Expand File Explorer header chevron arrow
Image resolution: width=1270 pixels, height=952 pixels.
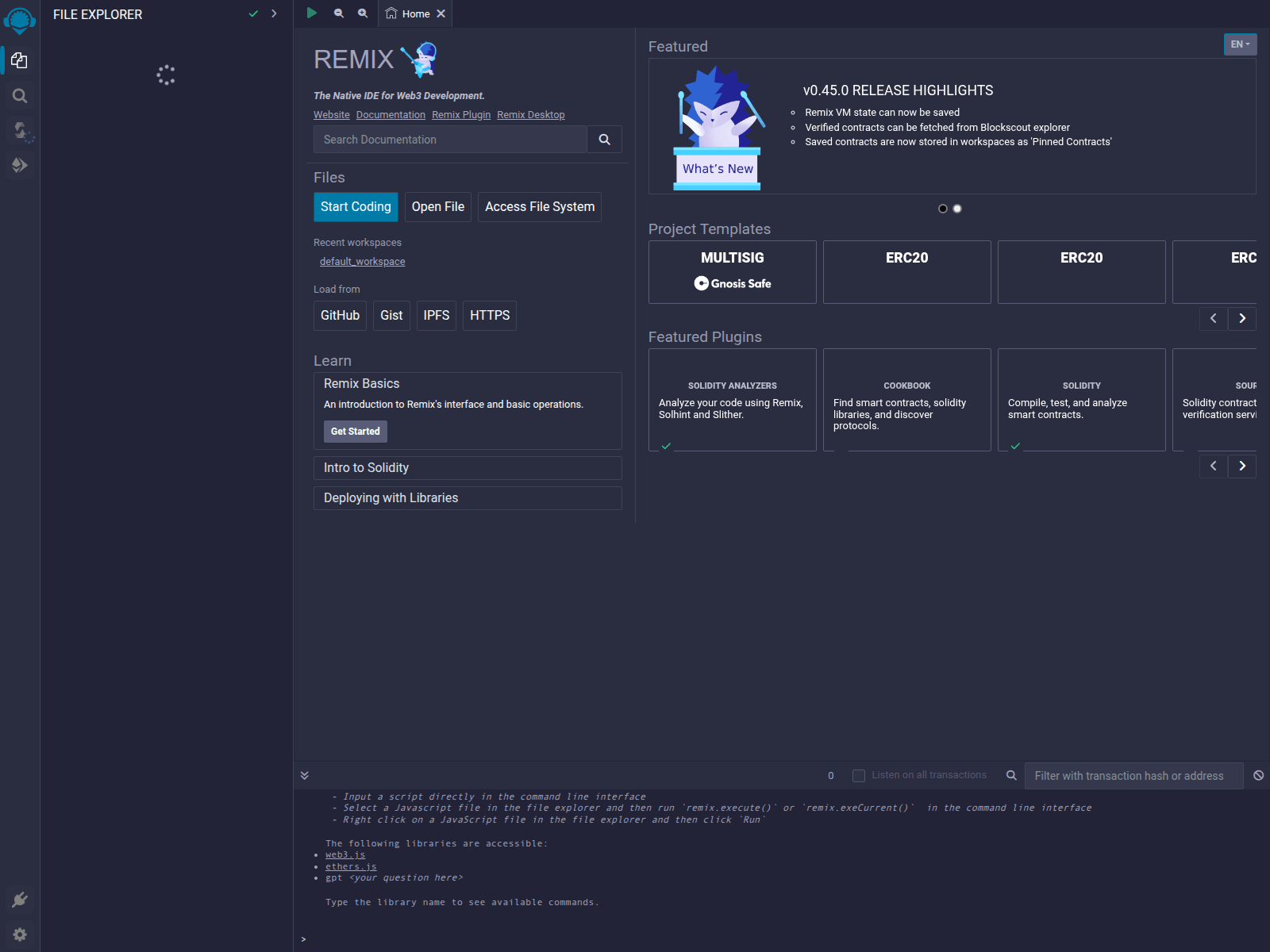point(274,13)
